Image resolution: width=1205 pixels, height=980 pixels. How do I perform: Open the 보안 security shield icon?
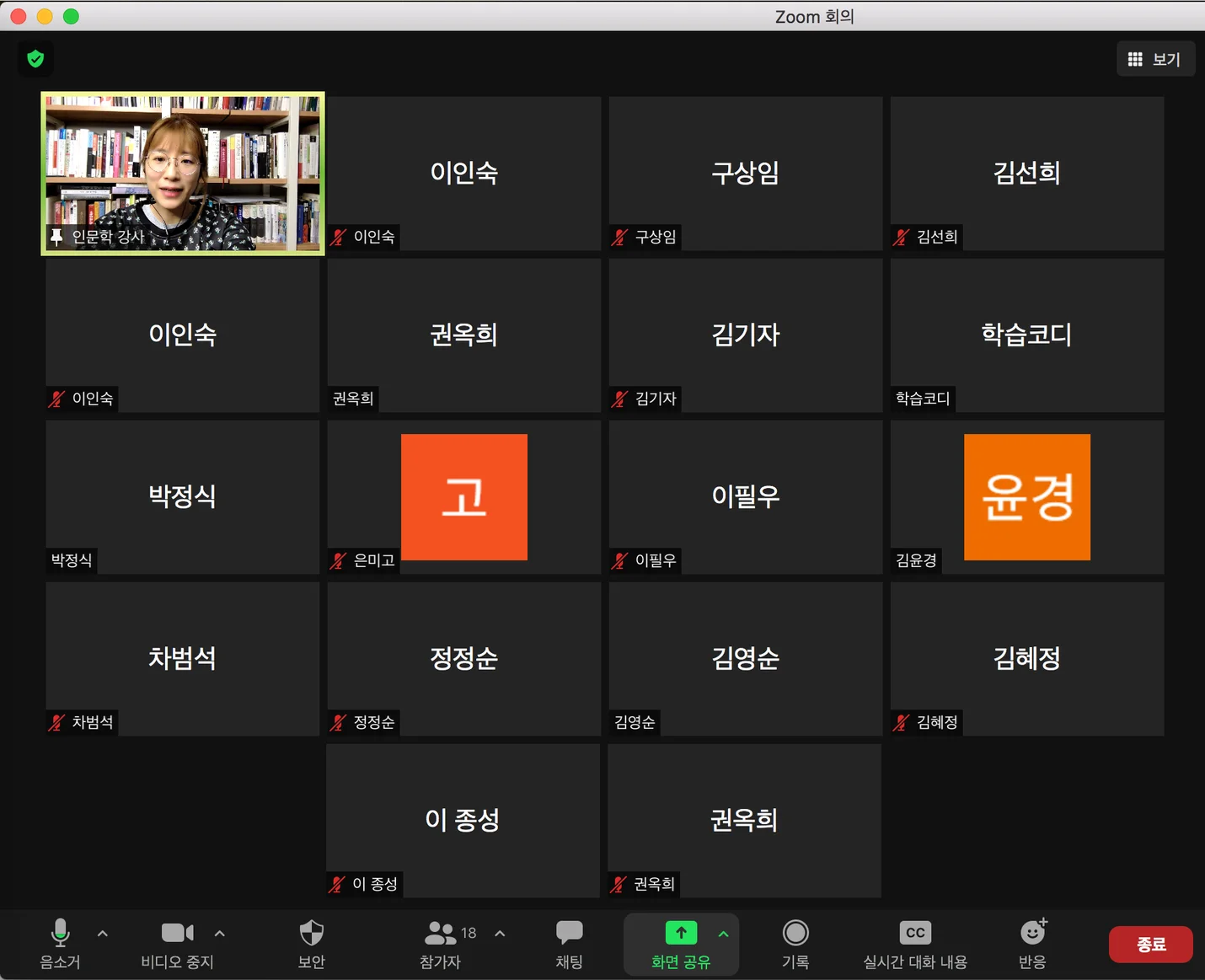[x=312, y=944]
